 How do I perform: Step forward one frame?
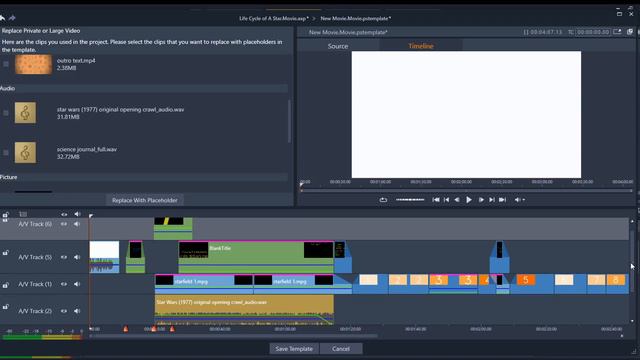click(x=481, y=200)
